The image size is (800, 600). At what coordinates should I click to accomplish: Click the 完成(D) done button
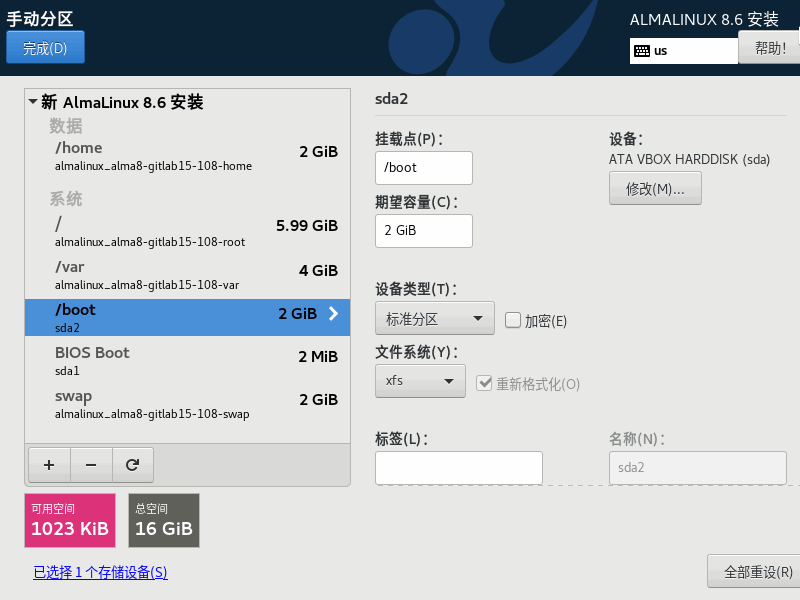click(x=45, y=47)
